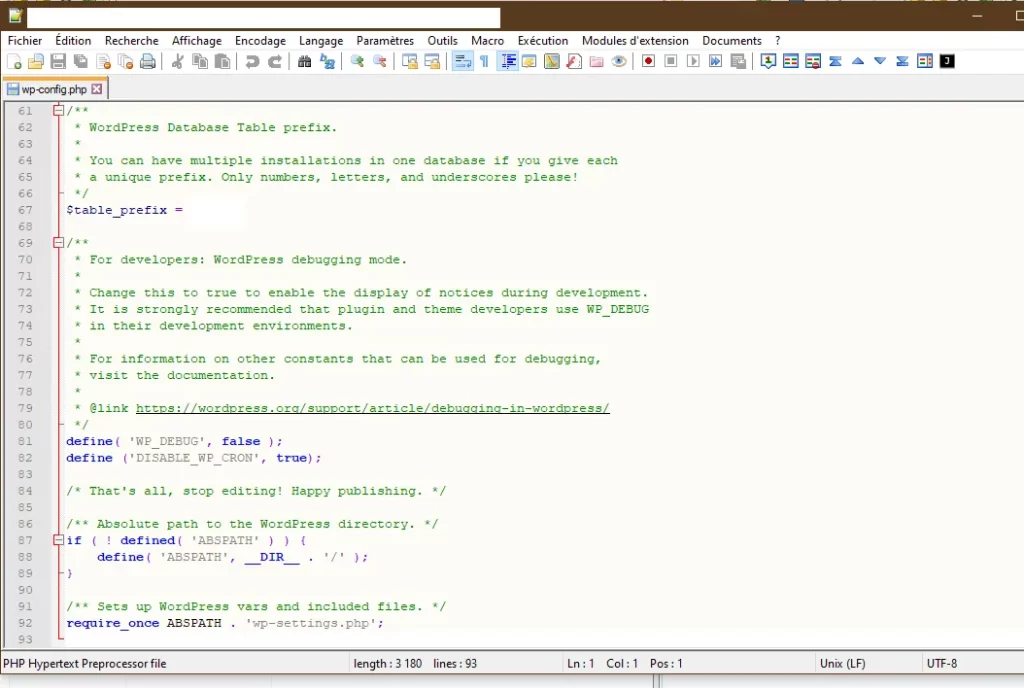
Task: Stop macro recording with the square icon
Action: (671, 61)
